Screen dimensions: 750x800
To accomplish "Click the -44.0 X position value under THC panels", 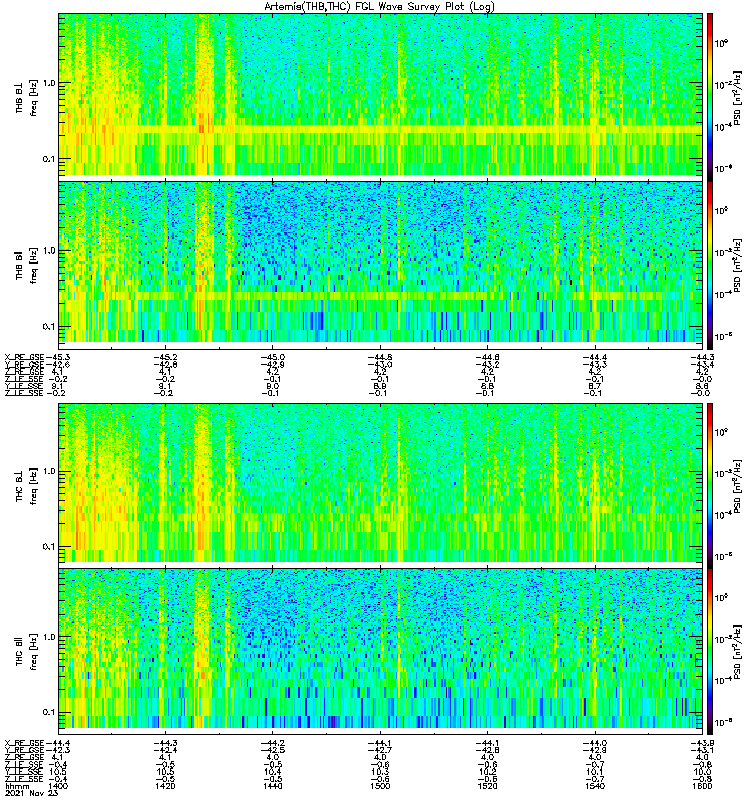I will point(594,743).
